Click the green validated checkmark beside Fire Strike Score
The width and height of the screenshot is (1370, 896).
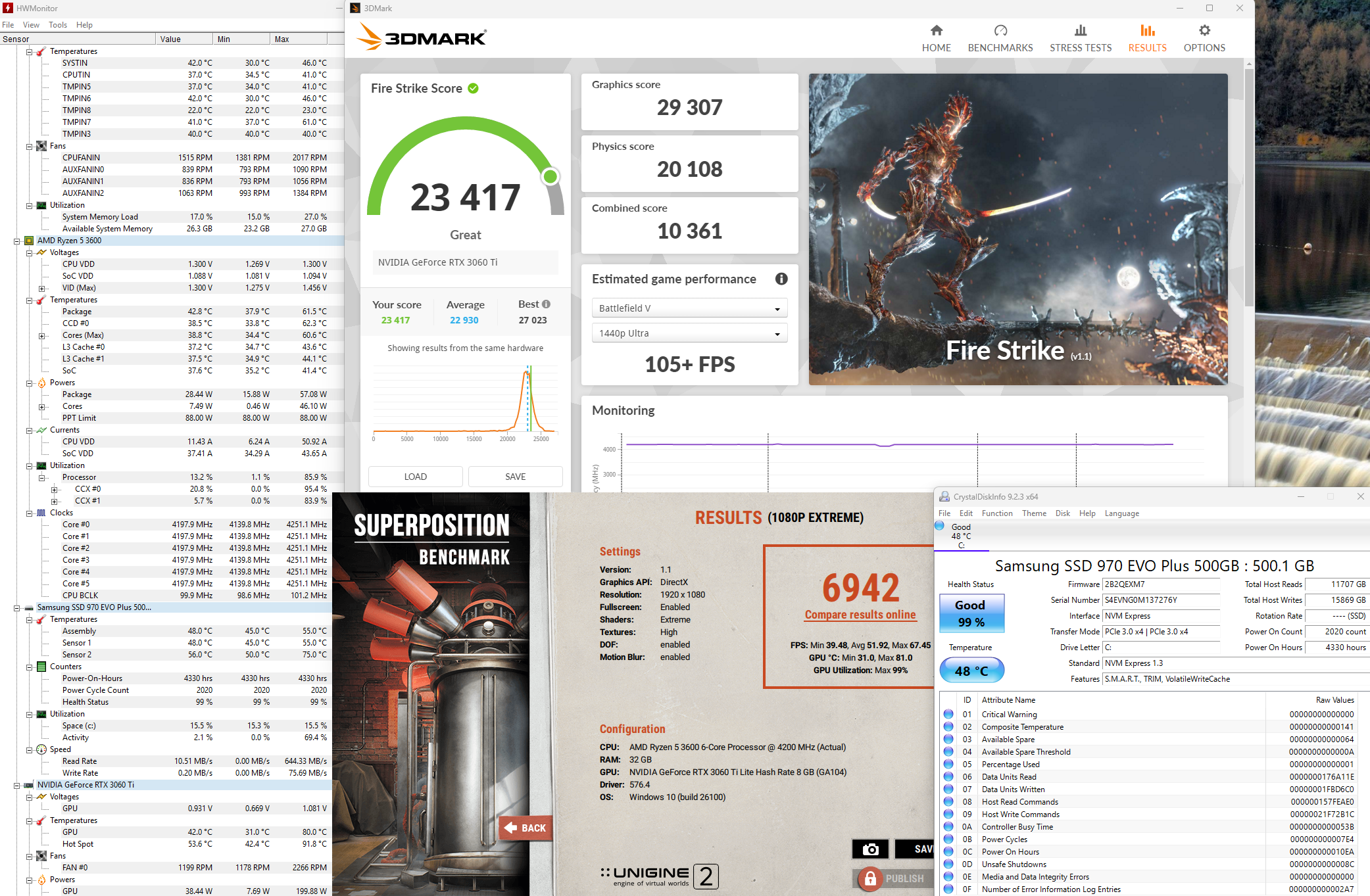click(473, 88)
